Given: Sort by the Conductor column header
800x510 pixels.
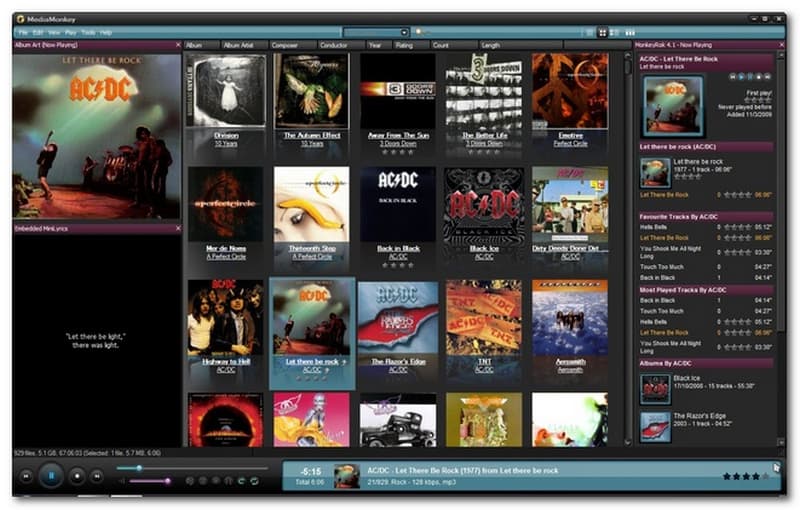Looking at the screenshot, I should (x=341, y=45).
